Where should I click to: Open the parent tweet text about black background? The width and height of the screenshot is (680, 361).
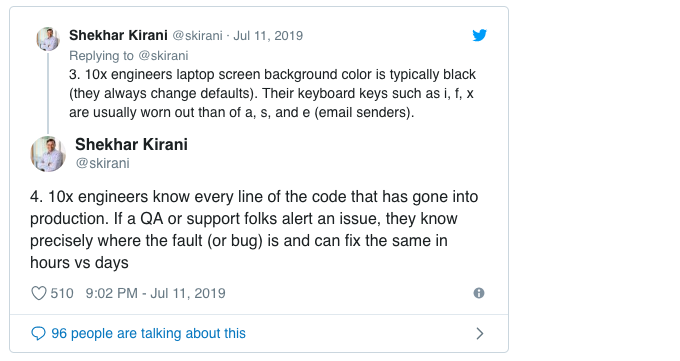click(x=272, y=93)
